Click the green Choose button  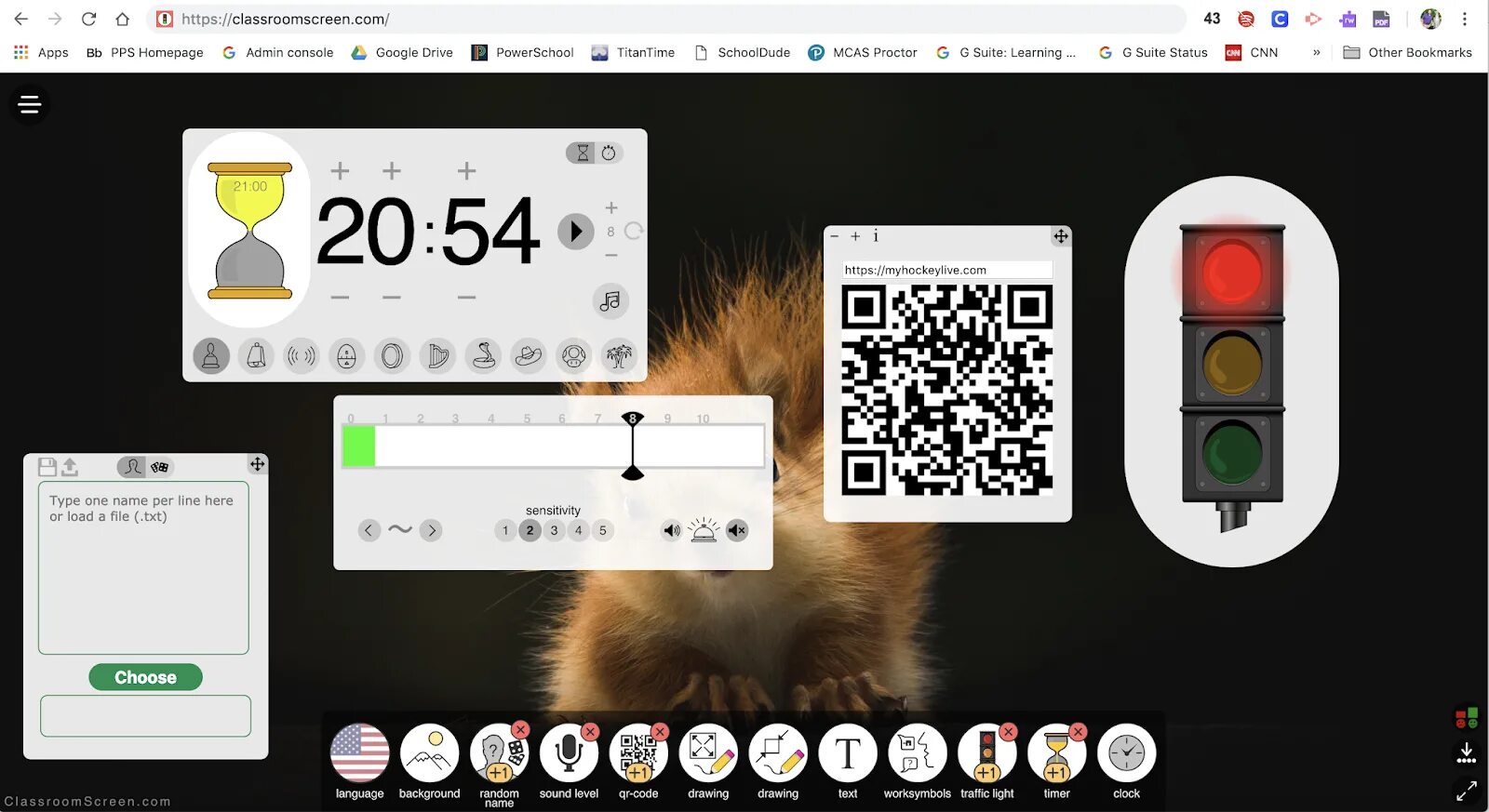pos(145,677)
